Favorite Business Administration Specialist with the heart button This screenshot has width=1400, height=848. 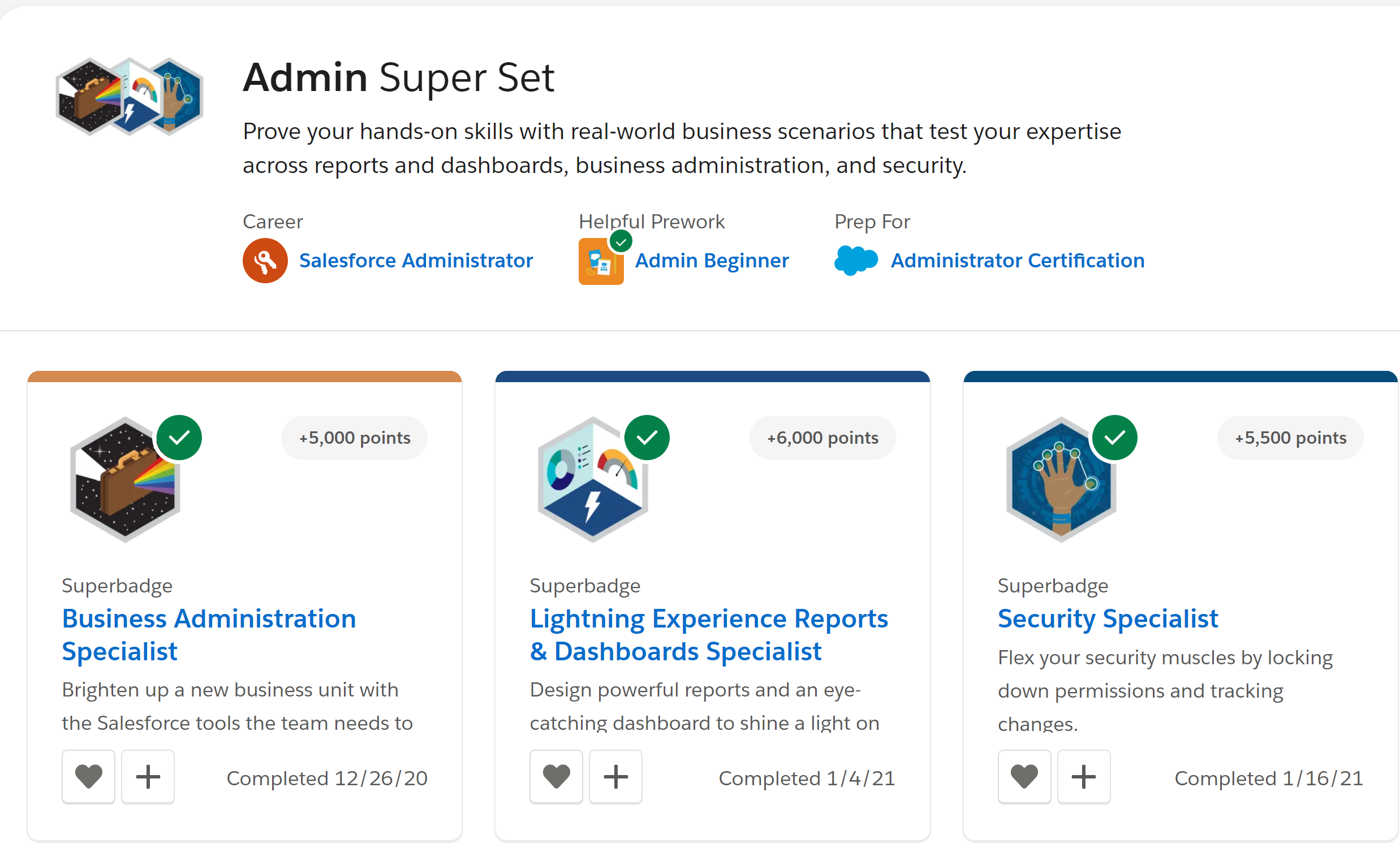89,776
